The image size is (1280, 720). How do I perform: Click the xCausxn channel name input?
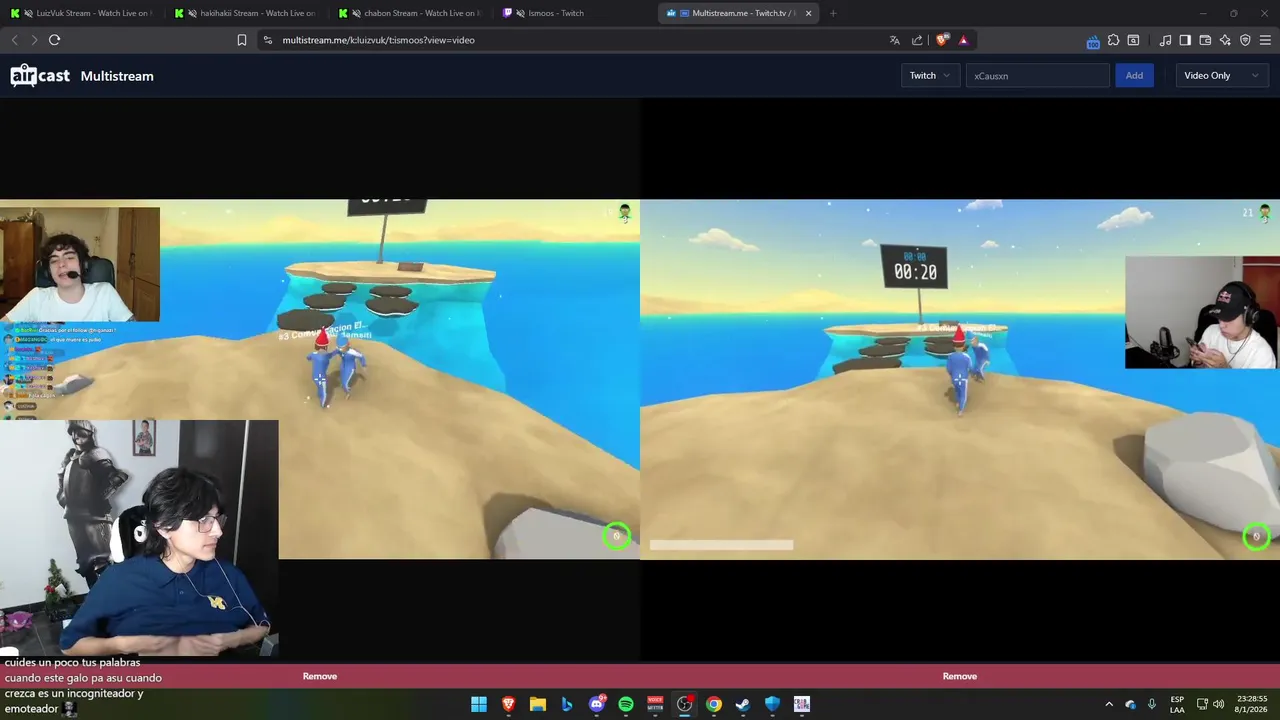pos(1037,76)
